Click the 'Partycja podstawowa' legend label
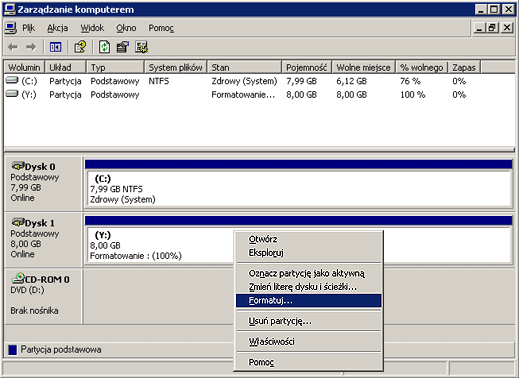Image resolution: width=519 pixels, height=378 pixels. [61, 349]
